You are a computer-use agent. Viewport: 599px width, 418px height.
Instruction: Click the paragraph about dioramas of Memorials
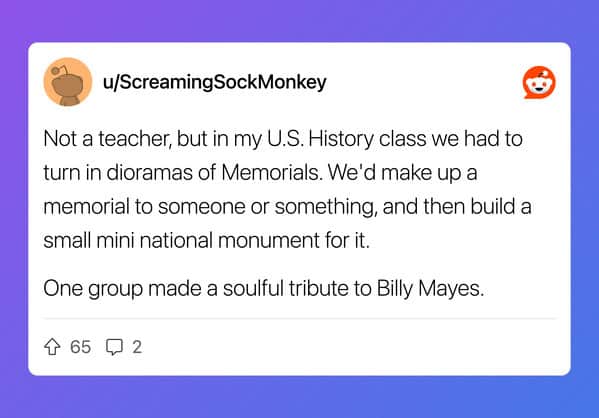(287, 189)
